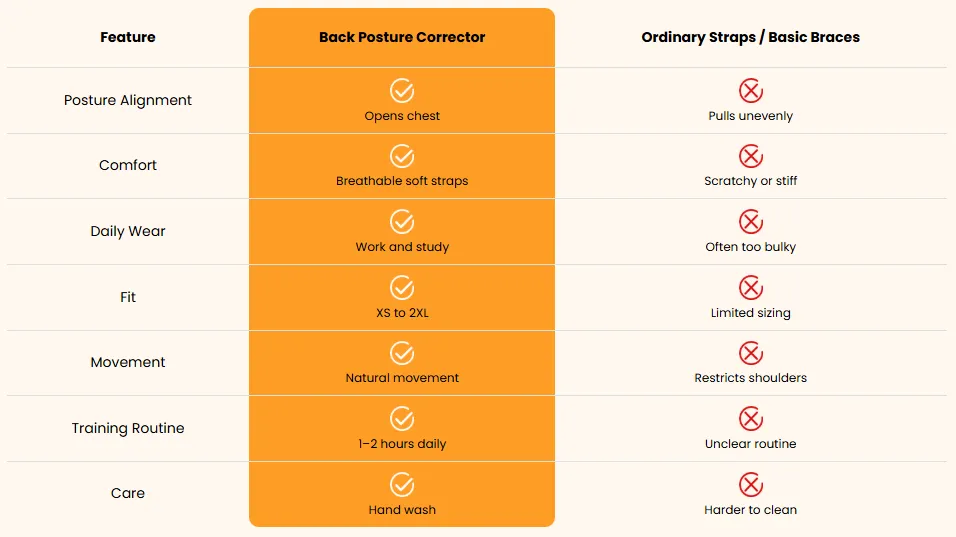
Task: Select the Training Routine row label
Action: pos(128,429)
